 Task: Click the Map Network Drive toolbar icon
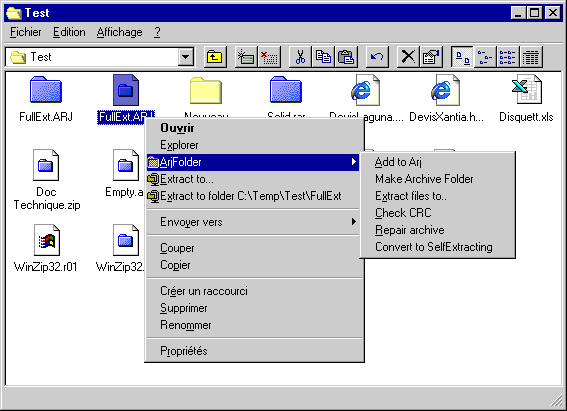pyautogui.click(x=246, y=57)
